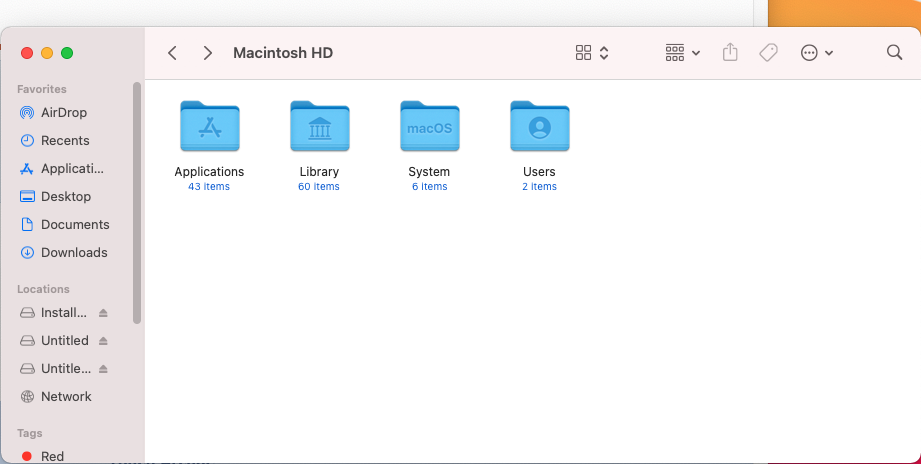
Task: Select the Users folder icon
Action: click(540, 126)
